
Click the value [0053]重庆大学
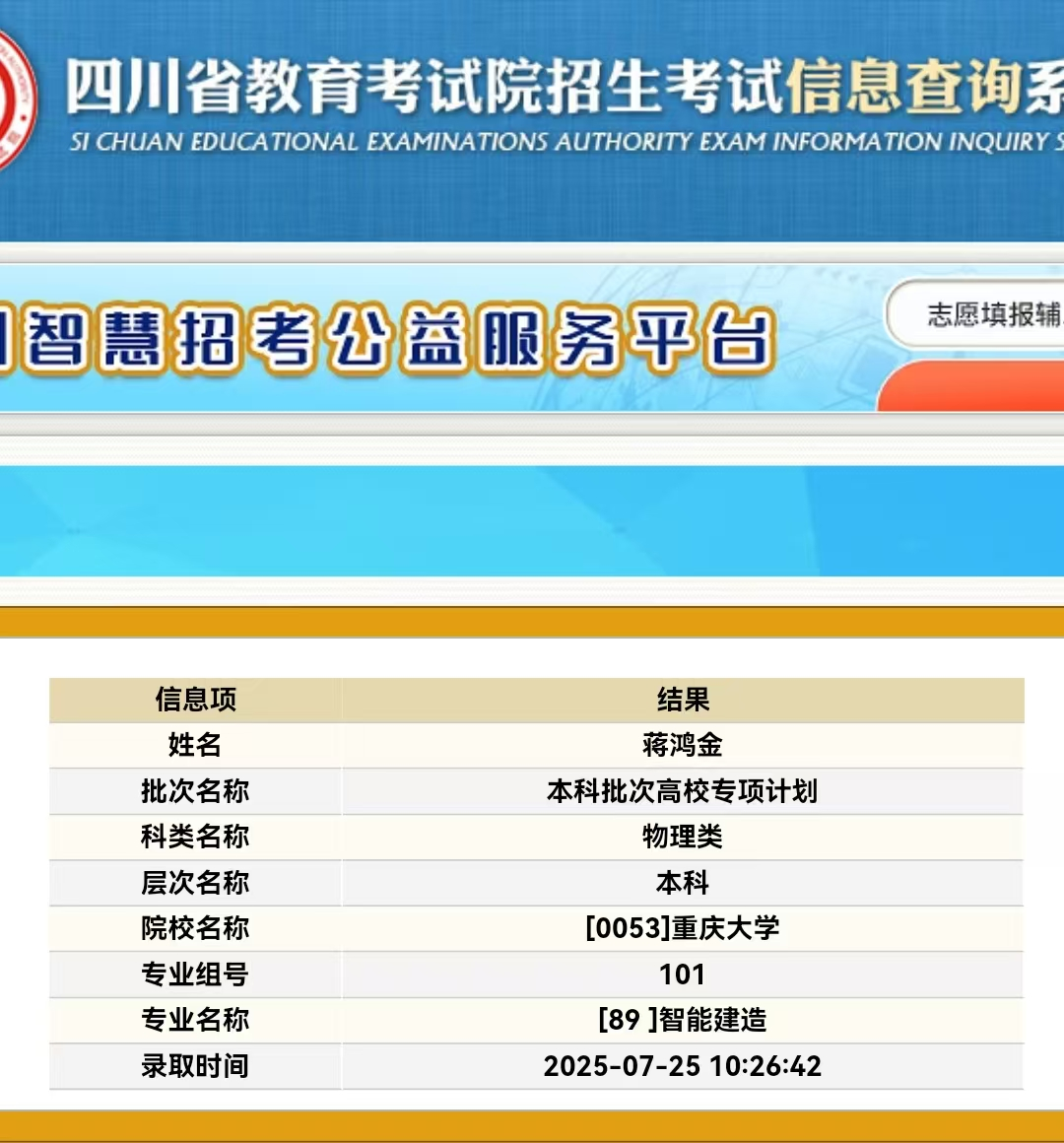click(x=683, y=928)
